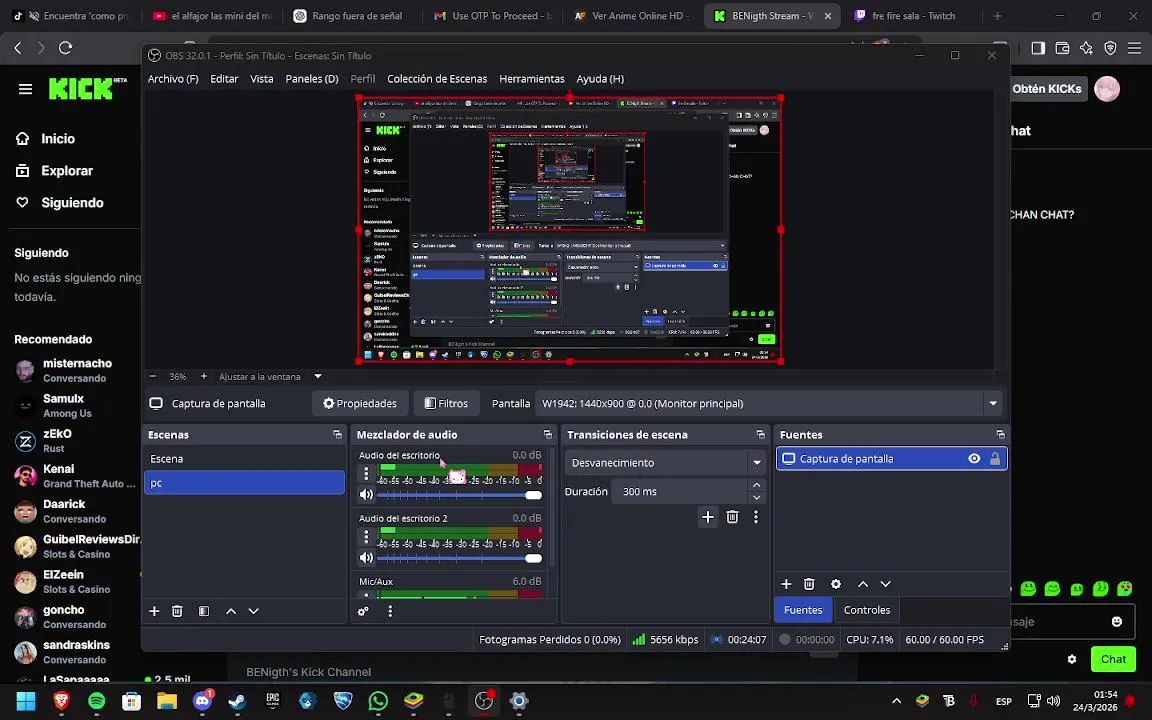Open Spotify from Windows taskbar

coord(96,701)
